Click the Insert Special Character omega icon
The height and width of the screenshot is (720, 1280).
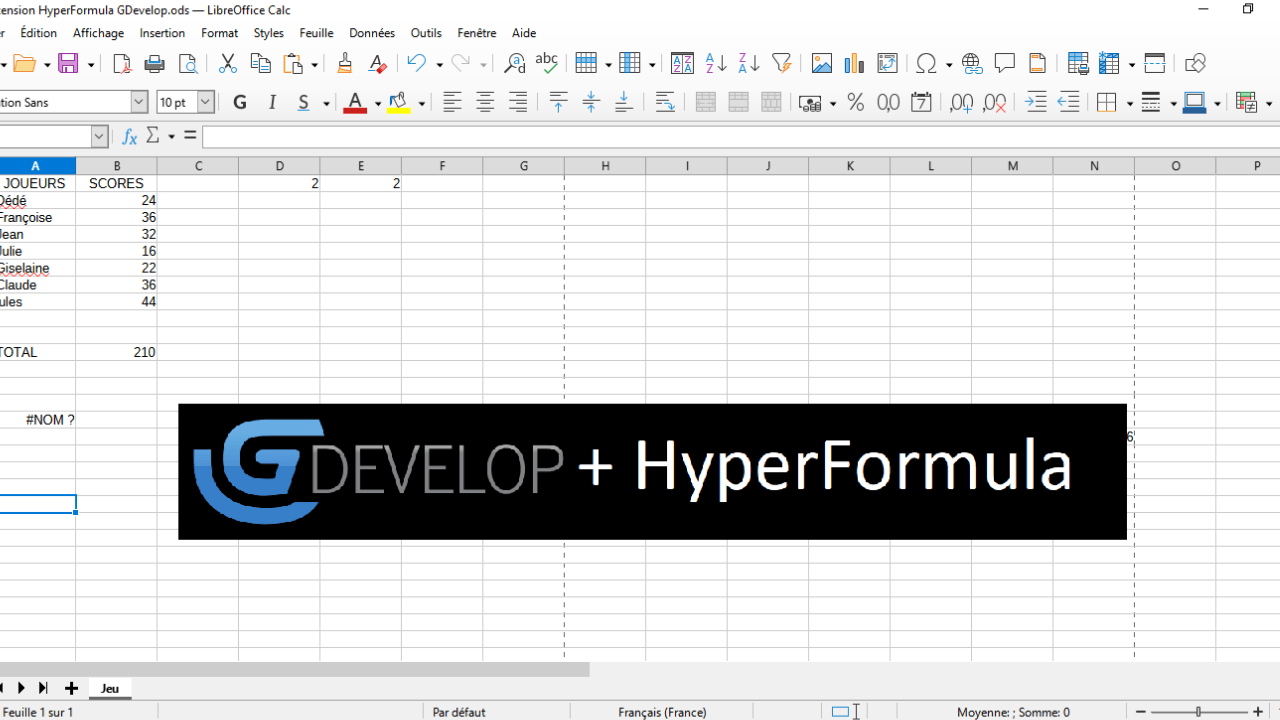point(925,63)
